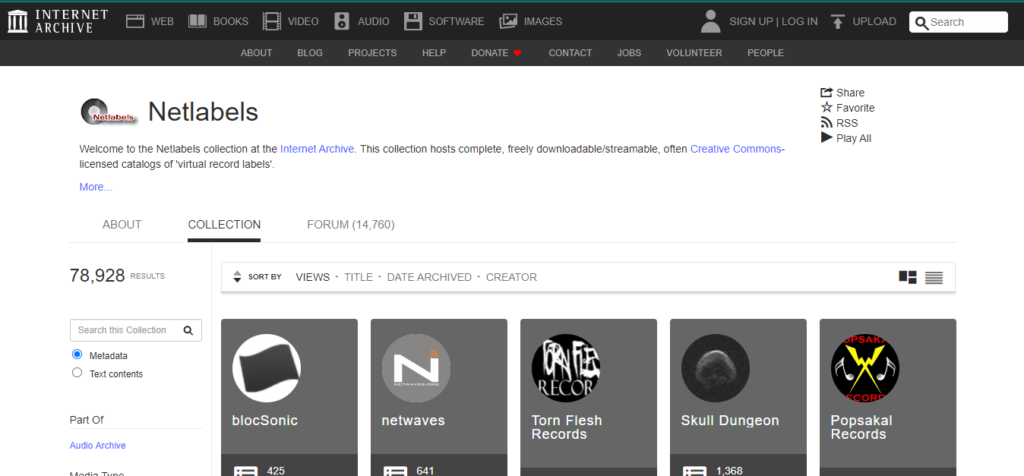Click the Netlabels collection logo
Screen dimensions: 1024x476
point(108,112)
